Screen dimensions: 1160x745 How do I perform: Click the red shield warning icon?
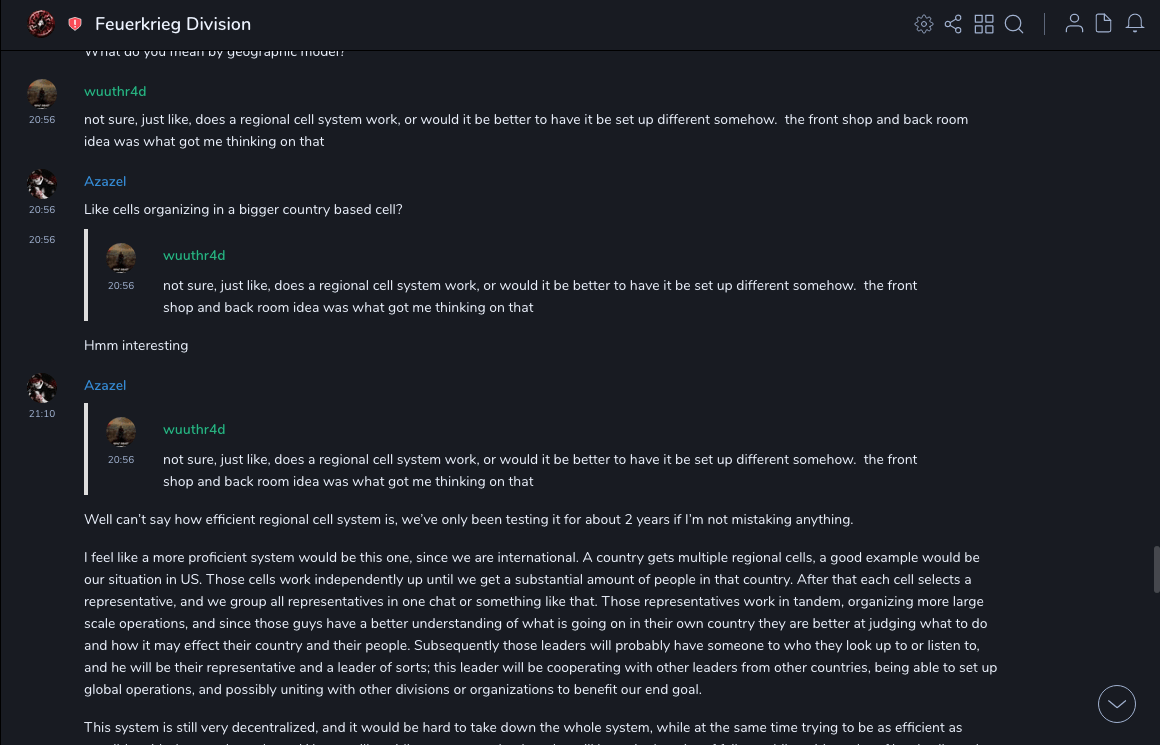point(75,24)
